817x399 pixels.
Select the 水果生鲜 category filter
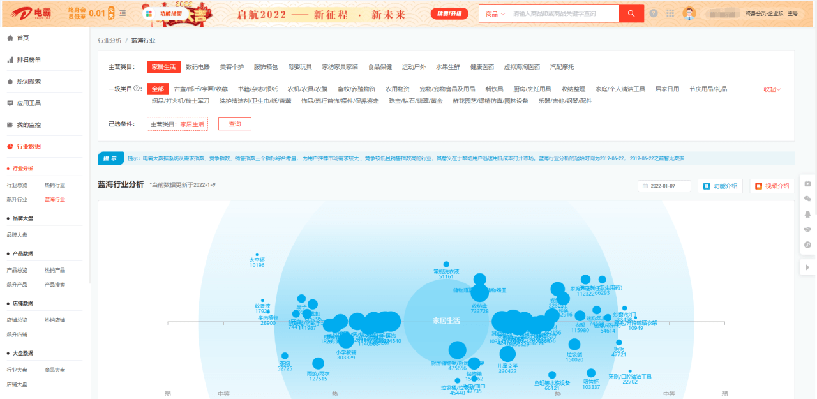tap(448, 67)
